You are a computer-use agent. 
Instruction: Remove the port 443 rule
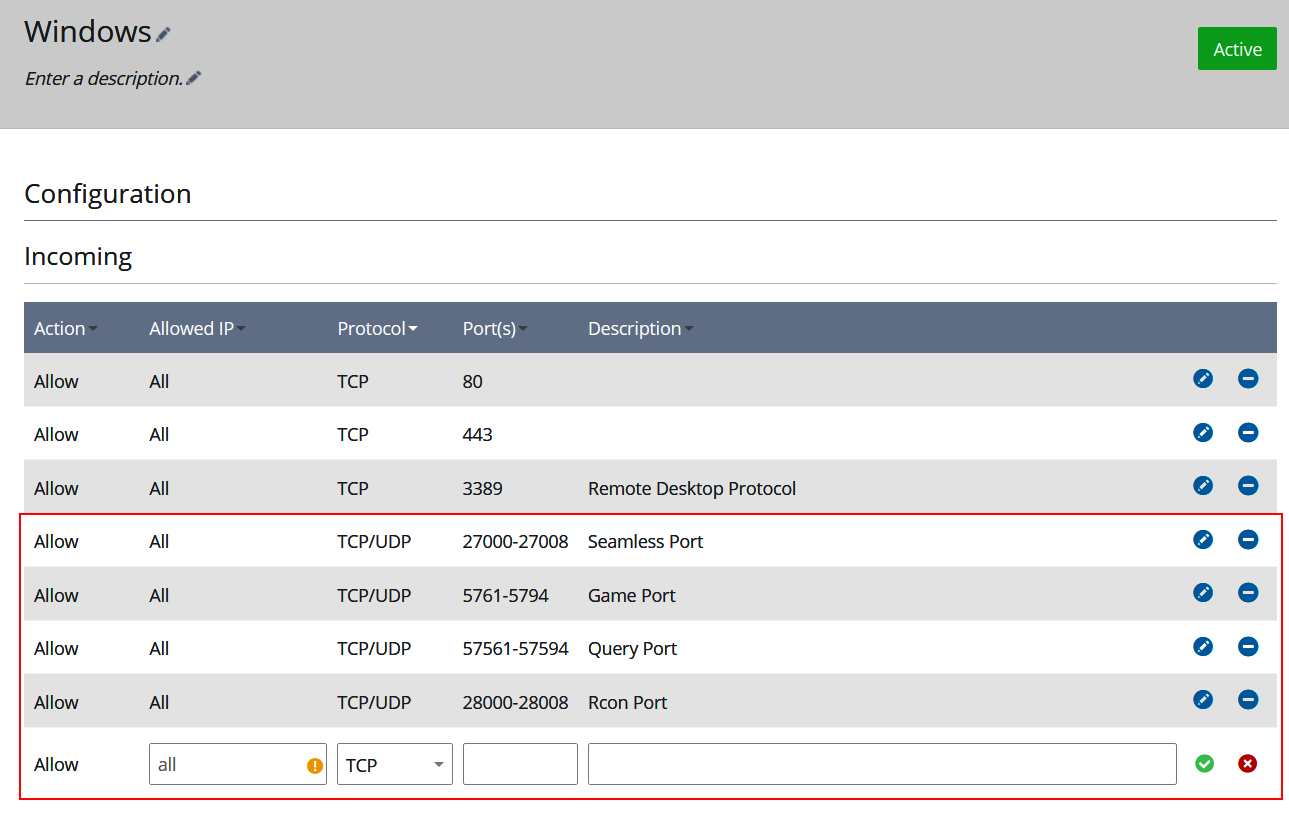[1248, 433]
